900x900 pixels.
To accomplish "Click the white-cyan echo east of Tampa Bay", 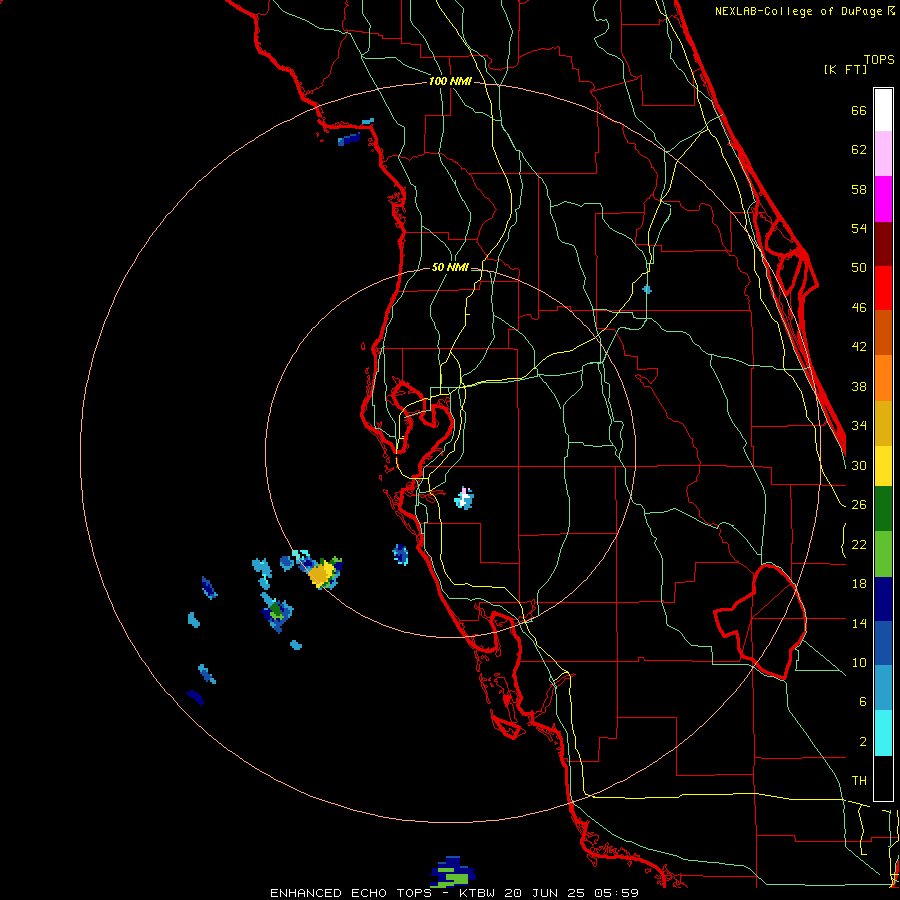I will pyautogui.click(x=464, y=498).
